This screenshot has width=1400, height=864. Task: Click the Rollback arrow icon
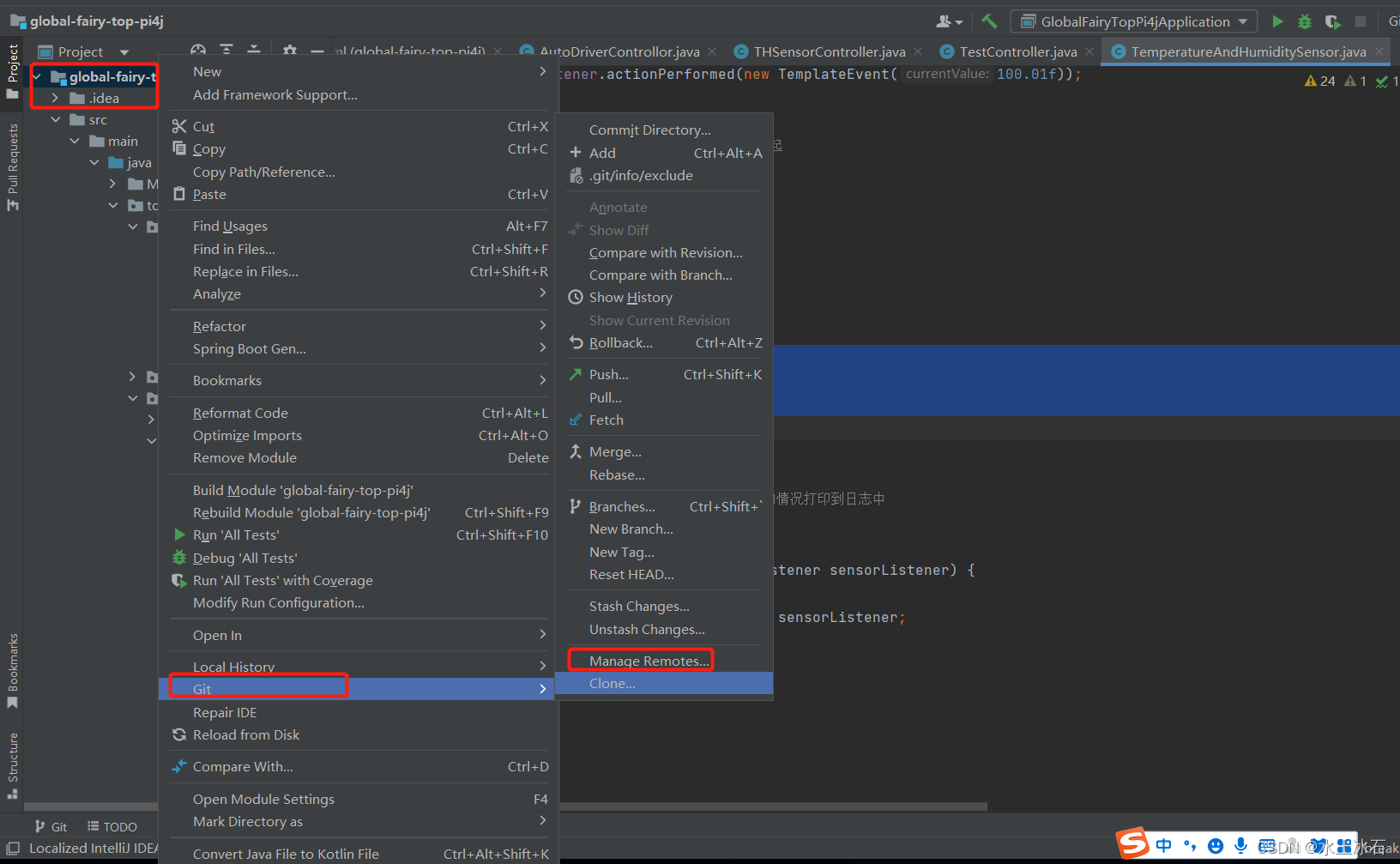pos(576,342)
